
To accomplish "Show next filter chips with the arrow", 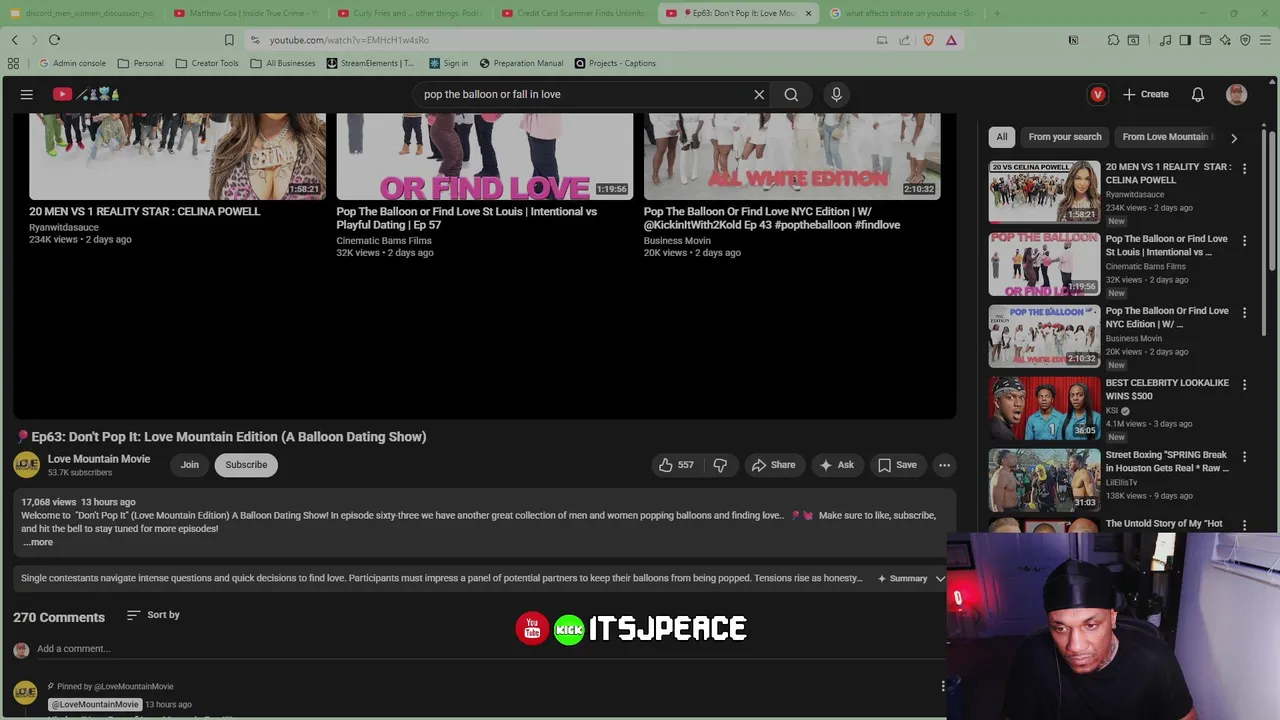I will (1233, 138).
